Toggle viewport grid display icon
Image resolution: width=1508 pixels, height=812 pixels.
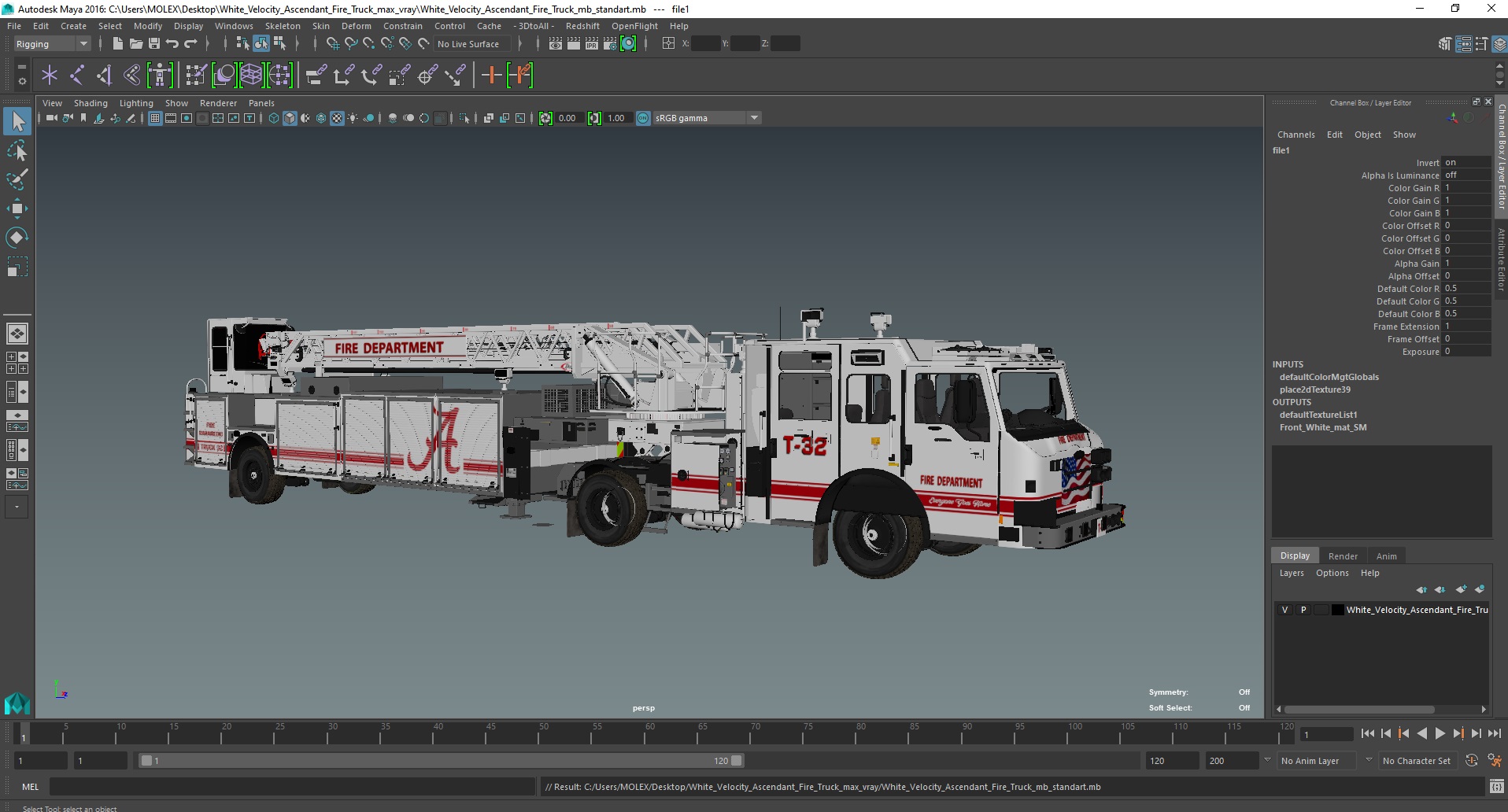coord(155,118)
